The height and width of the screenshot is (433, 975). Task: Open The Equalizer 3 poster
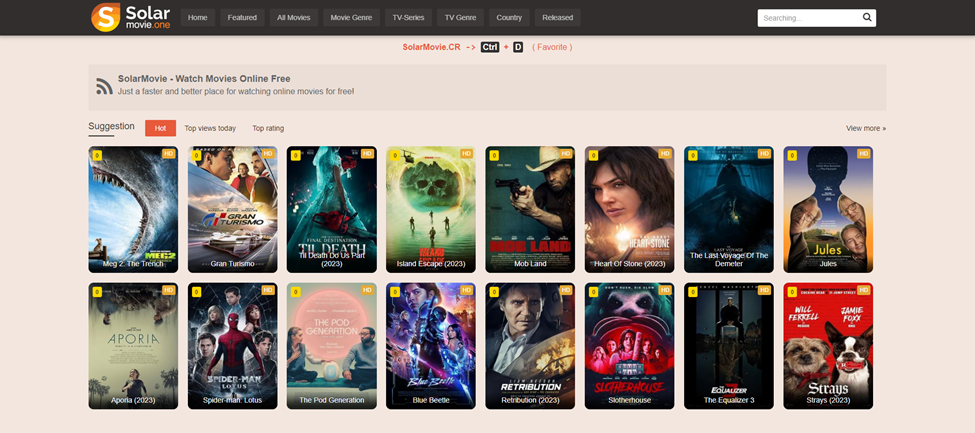point(729,346)
